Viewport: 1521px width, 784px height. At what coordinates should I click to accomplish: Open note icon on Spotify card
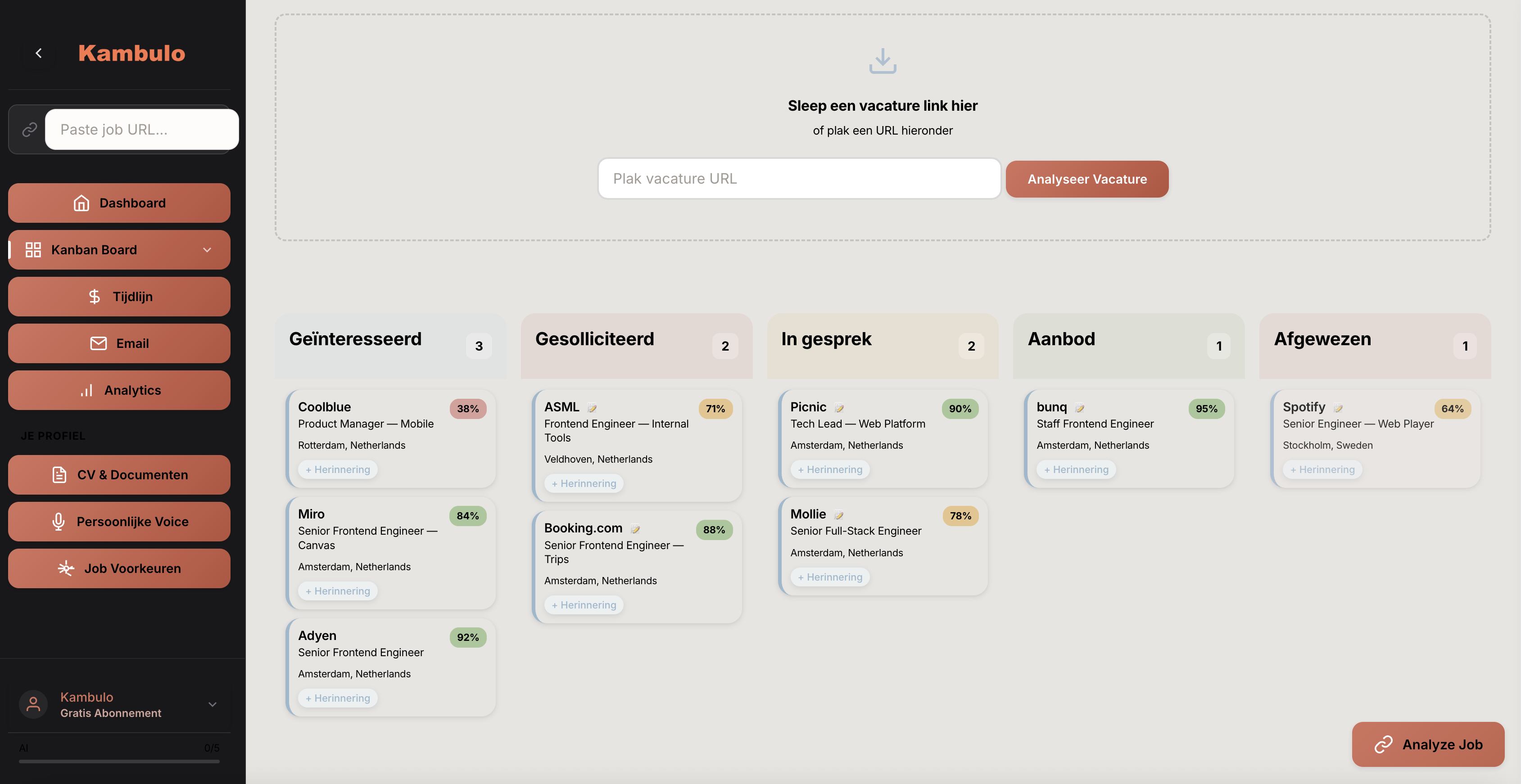coord(1338,407)
